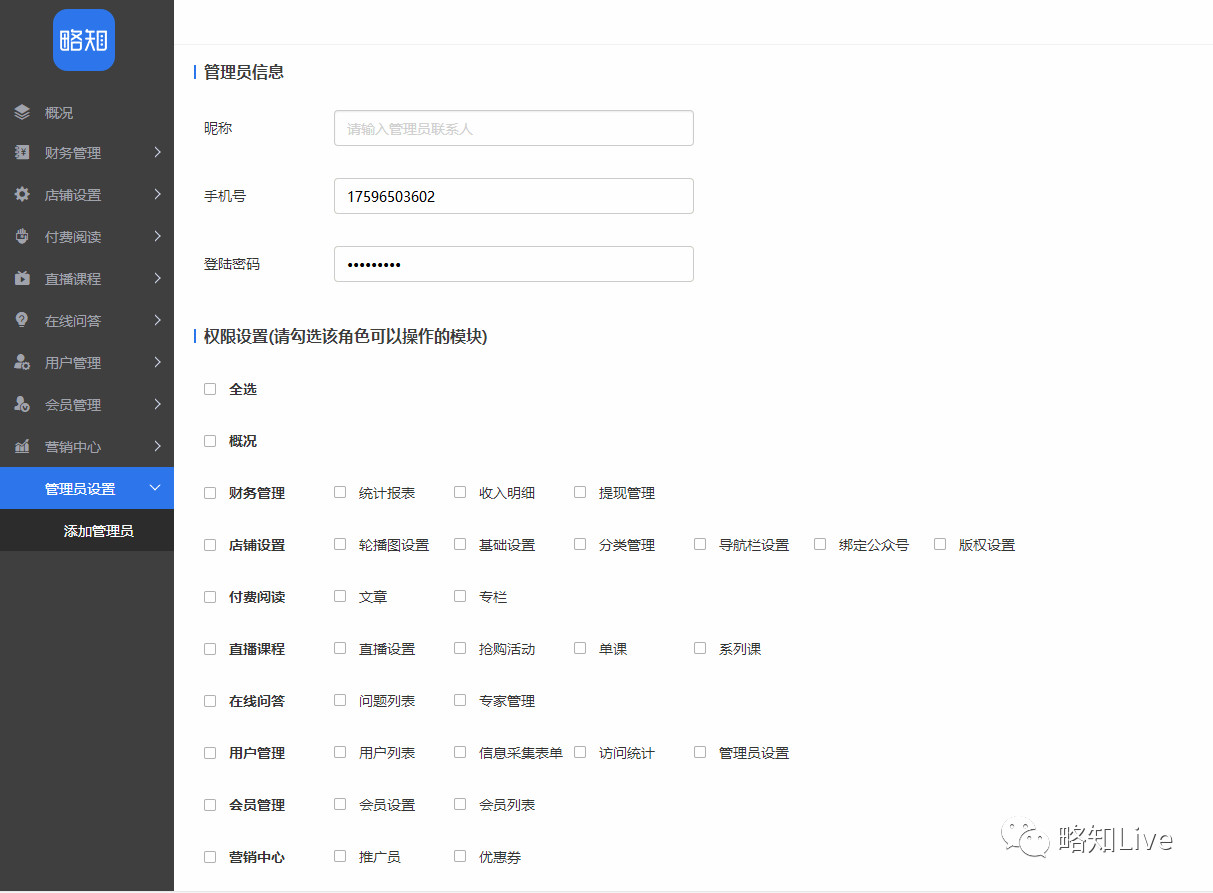The height and width of the screenshot is (893, 1213).
Task: Click the 直播课程 video icon
Action: point(22,278)
